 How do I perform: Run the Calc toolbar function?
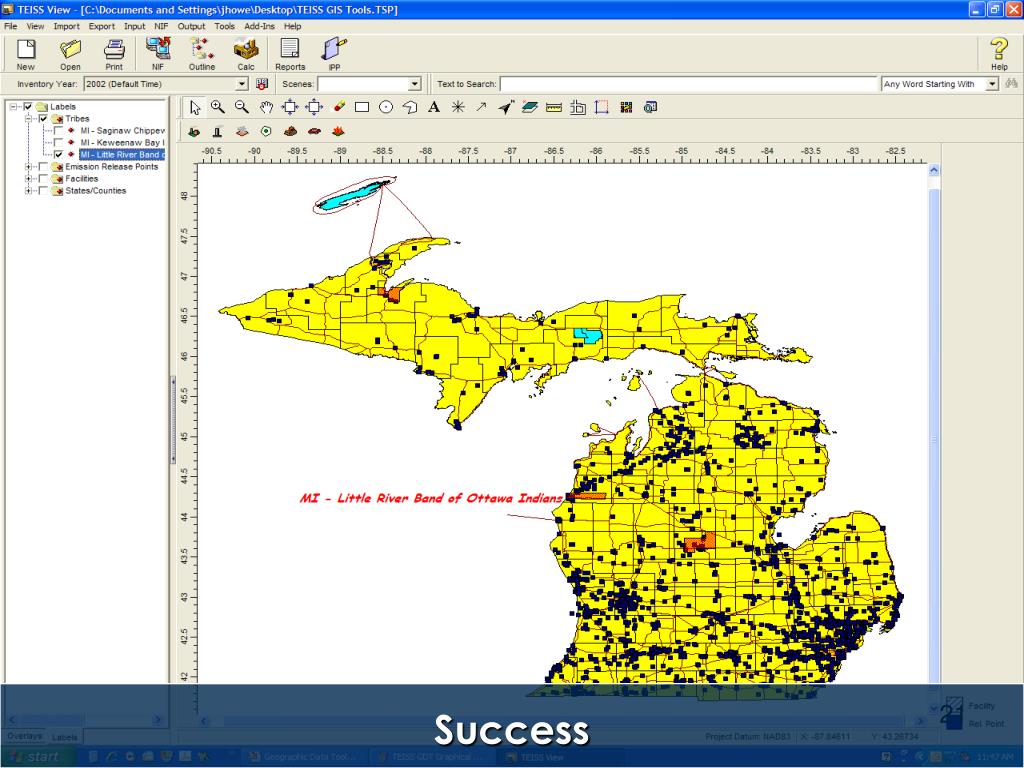(x=246, y=54)
